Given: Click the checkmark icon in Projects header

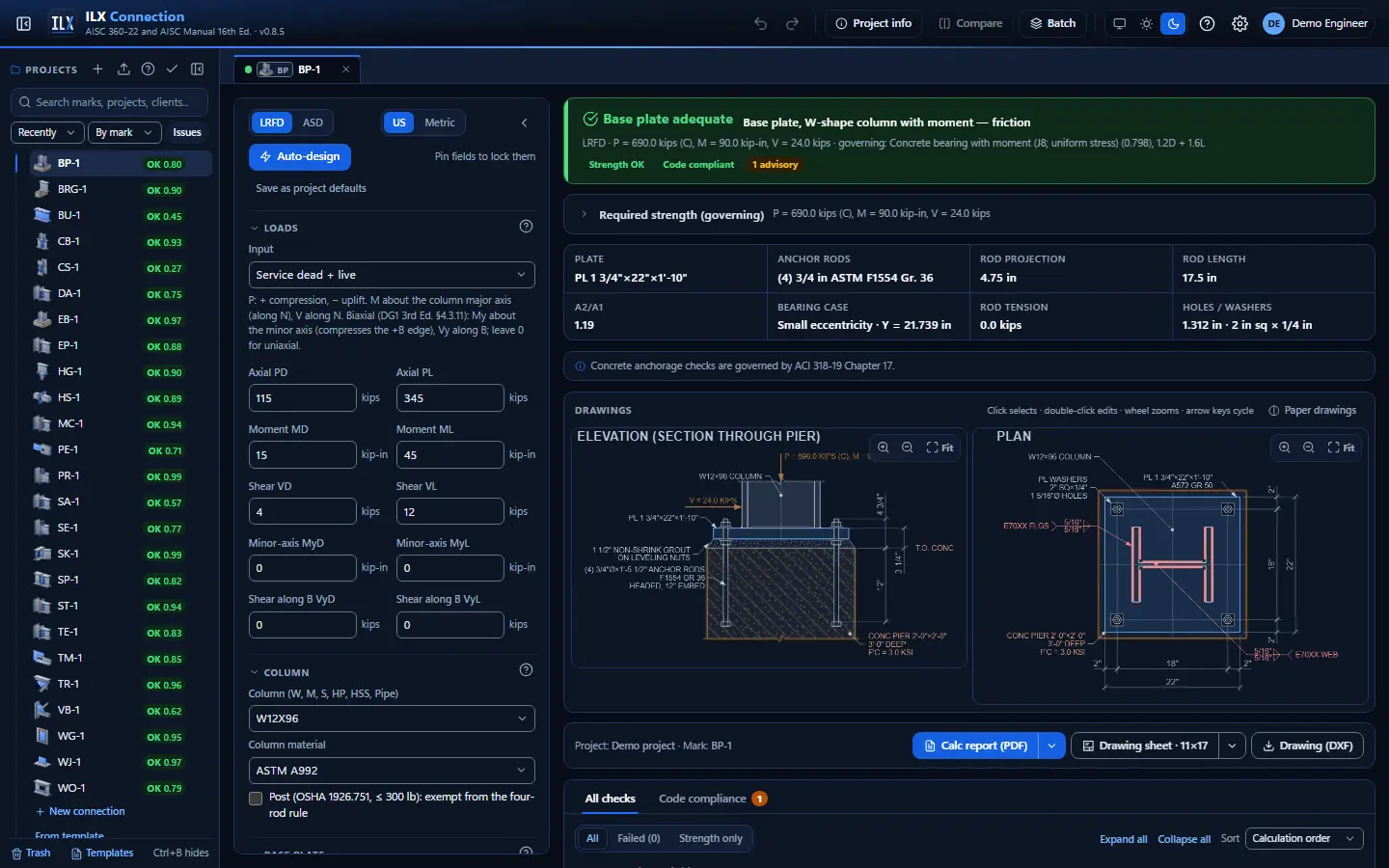Looking at the screenshot, I should [x=172, y=69].
